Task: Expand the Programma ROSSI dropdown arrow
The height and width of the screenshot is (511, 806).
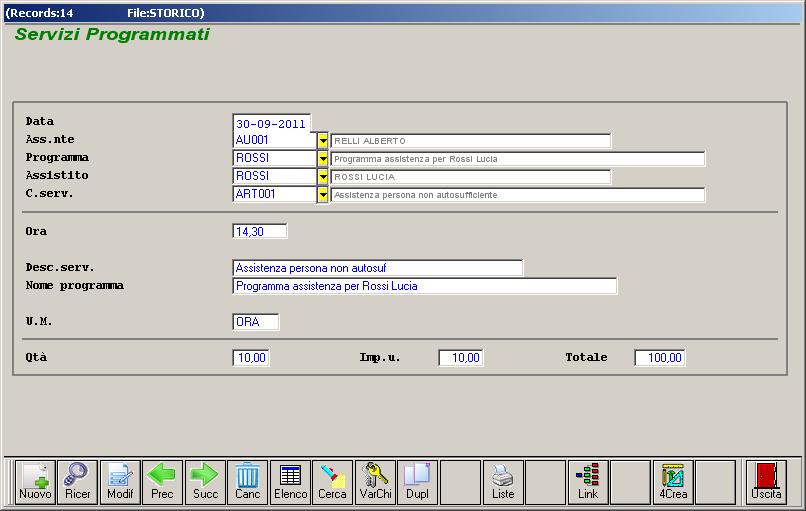Action: click(323, 158)
